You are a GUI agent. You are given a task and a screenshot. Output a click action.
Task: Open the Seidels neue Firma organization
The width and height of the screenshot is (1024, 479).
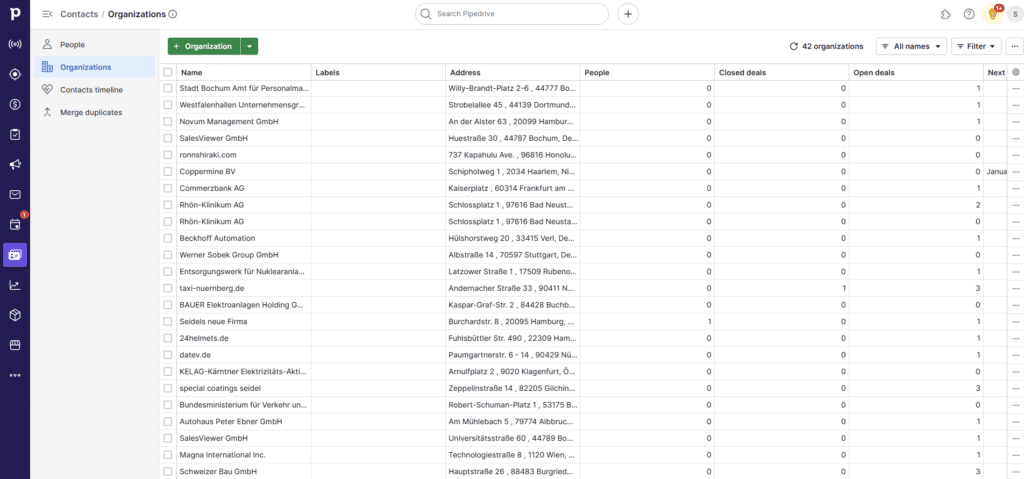pyautogui.click(x=214, y=322)
